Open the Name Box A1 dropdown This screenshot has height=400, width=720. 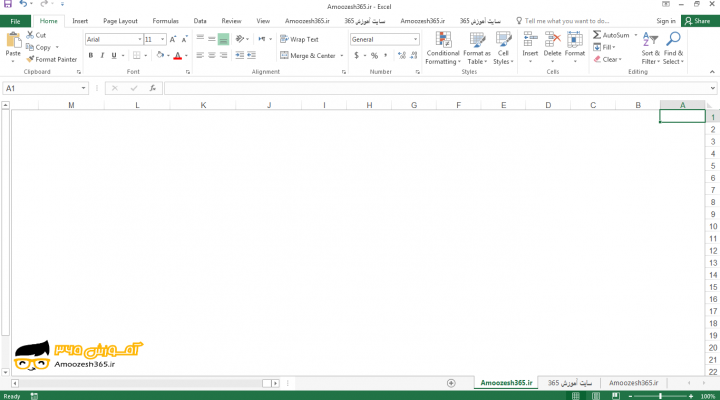tap(83, 88)
